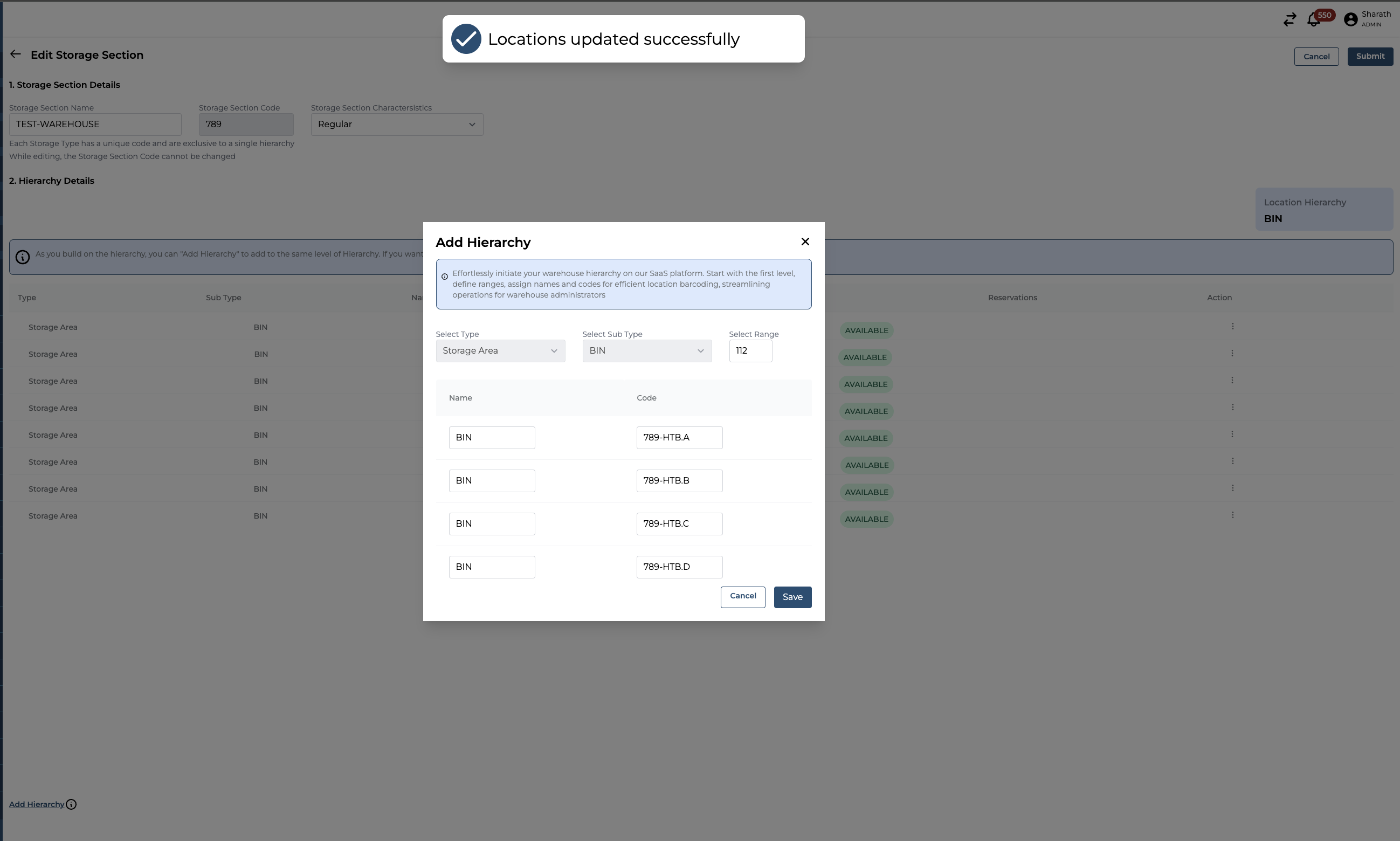Image resolution: width=1400 pixels, height=841 pixels.
Task: Click info icon next to Add Hierarchy link
Action: pyautogui.click(x=71, y=804)
